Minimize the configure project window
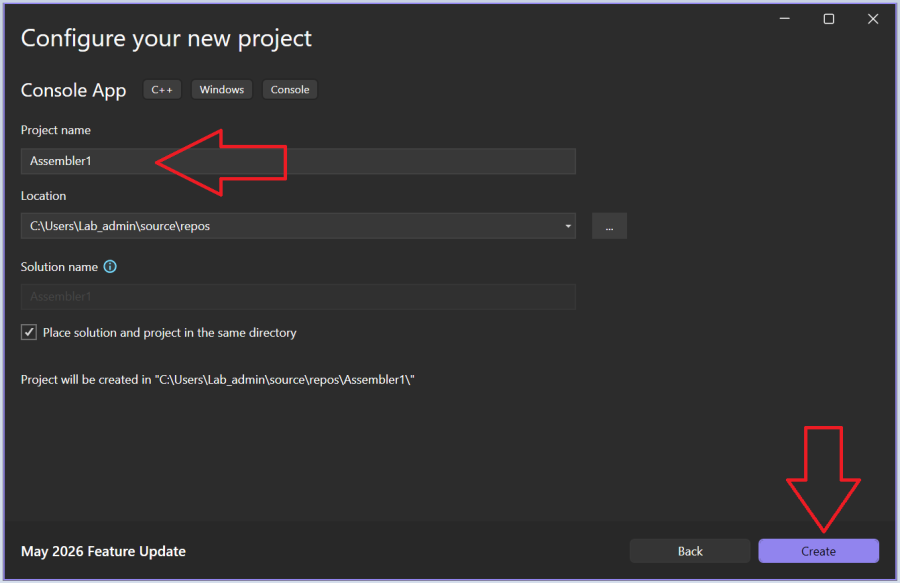Image resolution: width=900 pixels, height=583 pixels. 785,19
